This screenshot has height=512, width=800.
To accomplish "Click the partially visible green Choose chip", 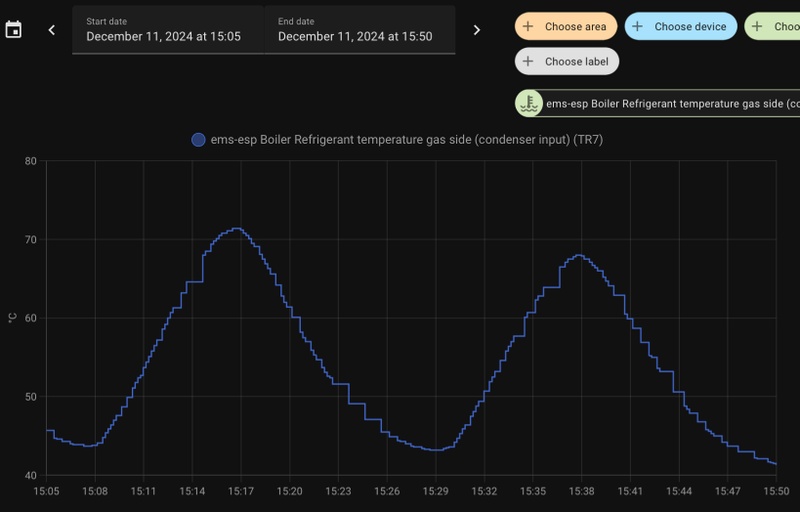I will coord(772,27).
